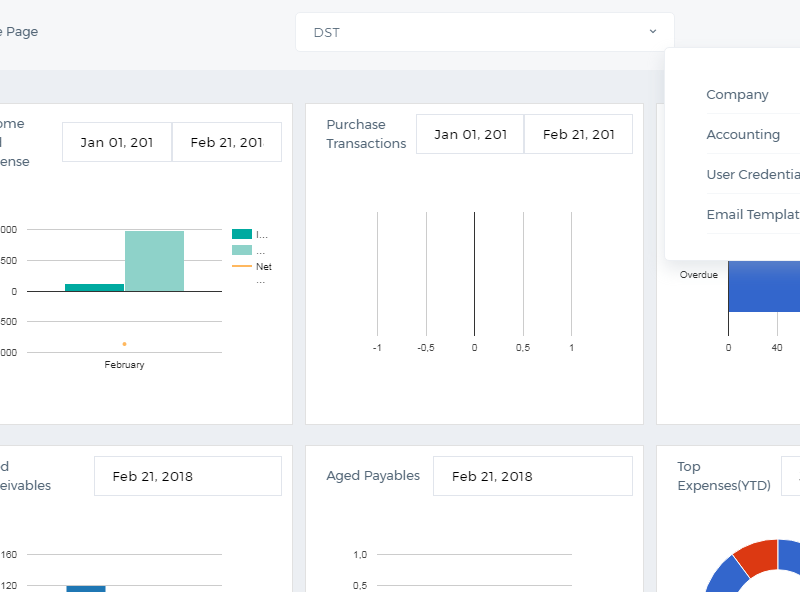This screenshot has height=592, width=800.
Task: Click the Top Expenses(YTD) title
Action: 724,476
